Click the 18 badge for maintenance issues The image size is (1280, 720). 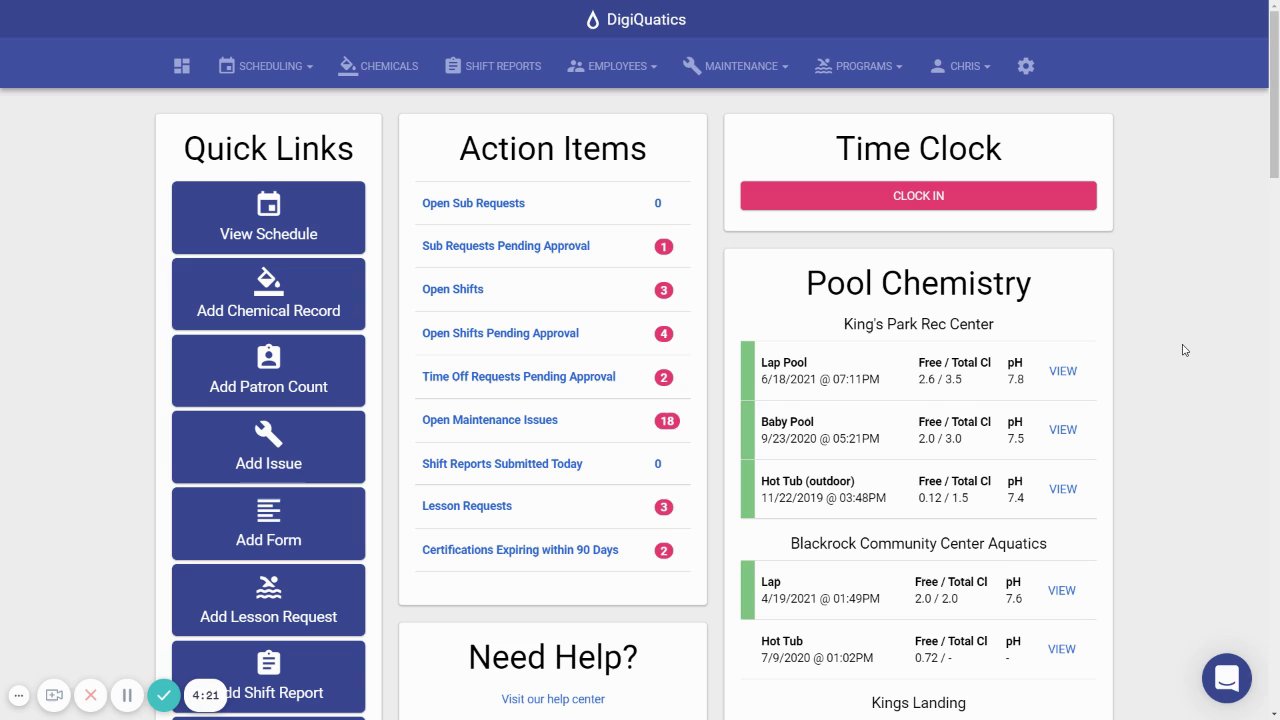667,421
